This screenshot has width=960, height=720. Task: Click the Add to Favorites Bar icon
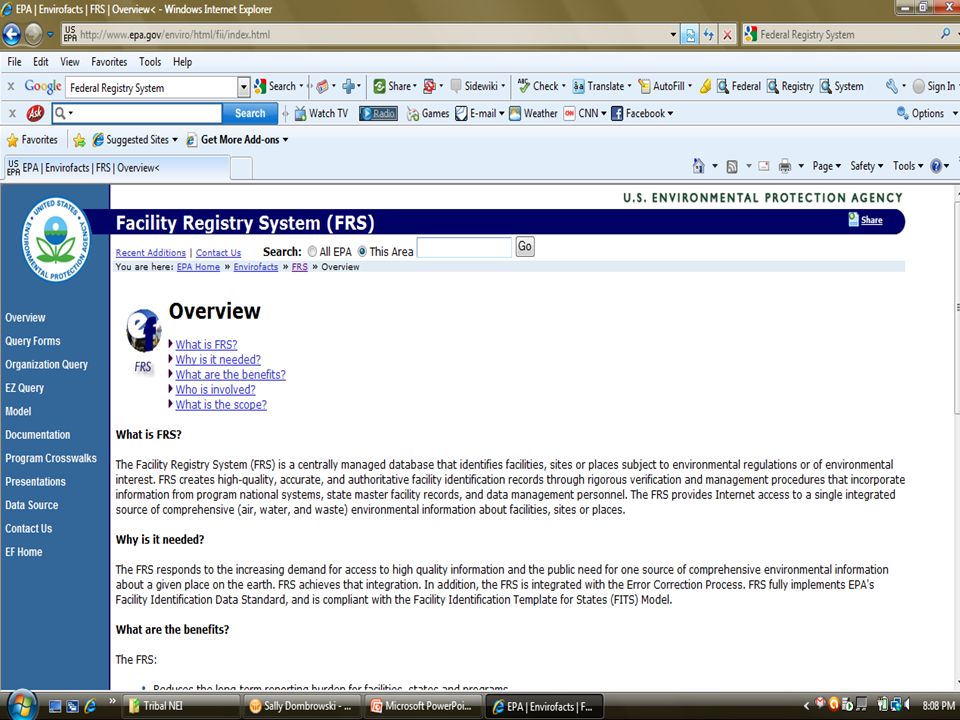coord(79,140)
